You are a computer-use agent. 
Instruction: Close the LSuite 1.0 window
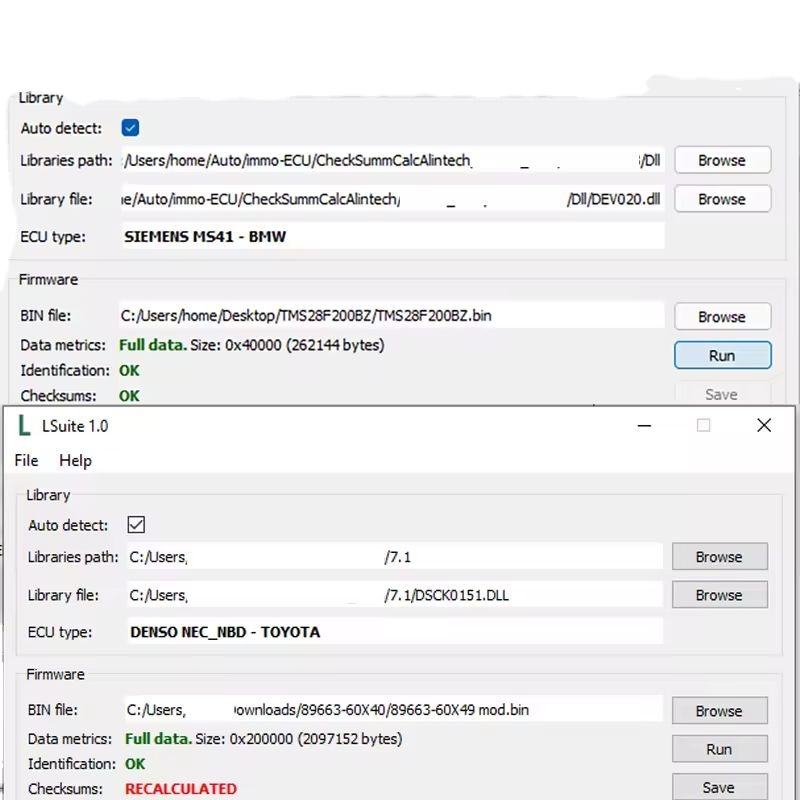click(x=764, y=425)
